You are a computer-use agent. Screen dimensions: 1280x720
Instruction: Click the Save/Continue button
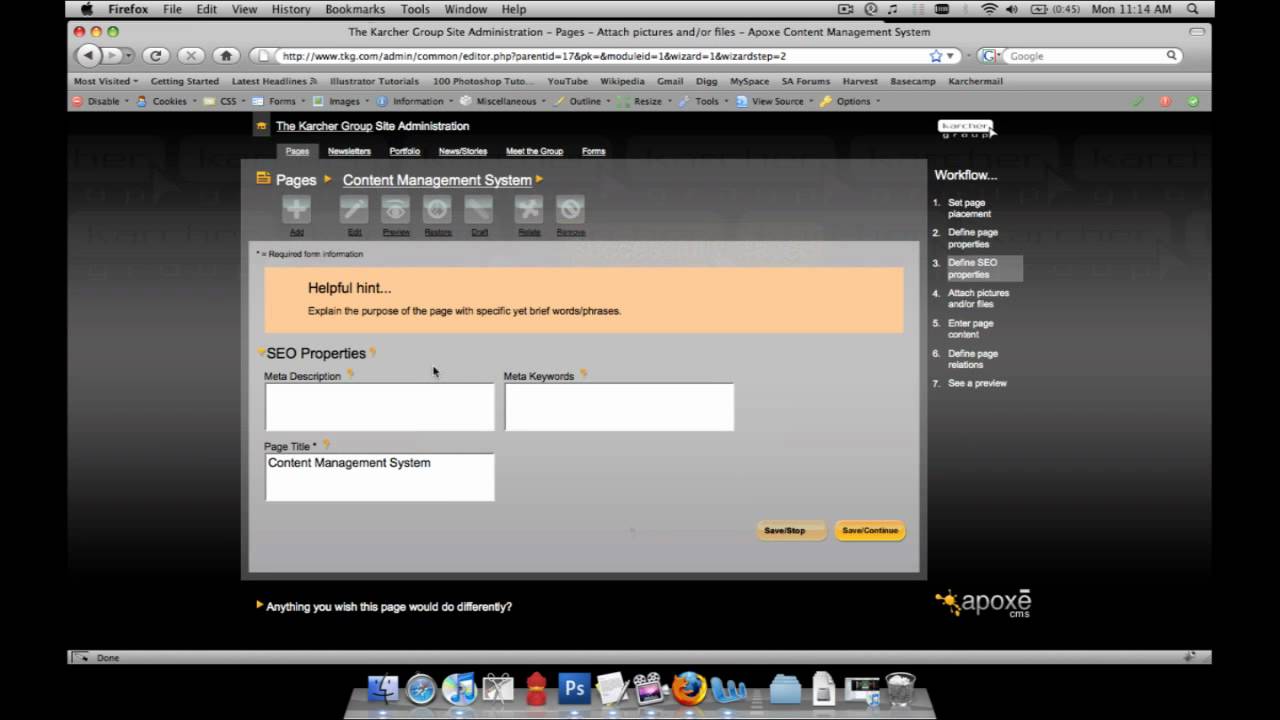pyautogui.click(x=870, y=531)
